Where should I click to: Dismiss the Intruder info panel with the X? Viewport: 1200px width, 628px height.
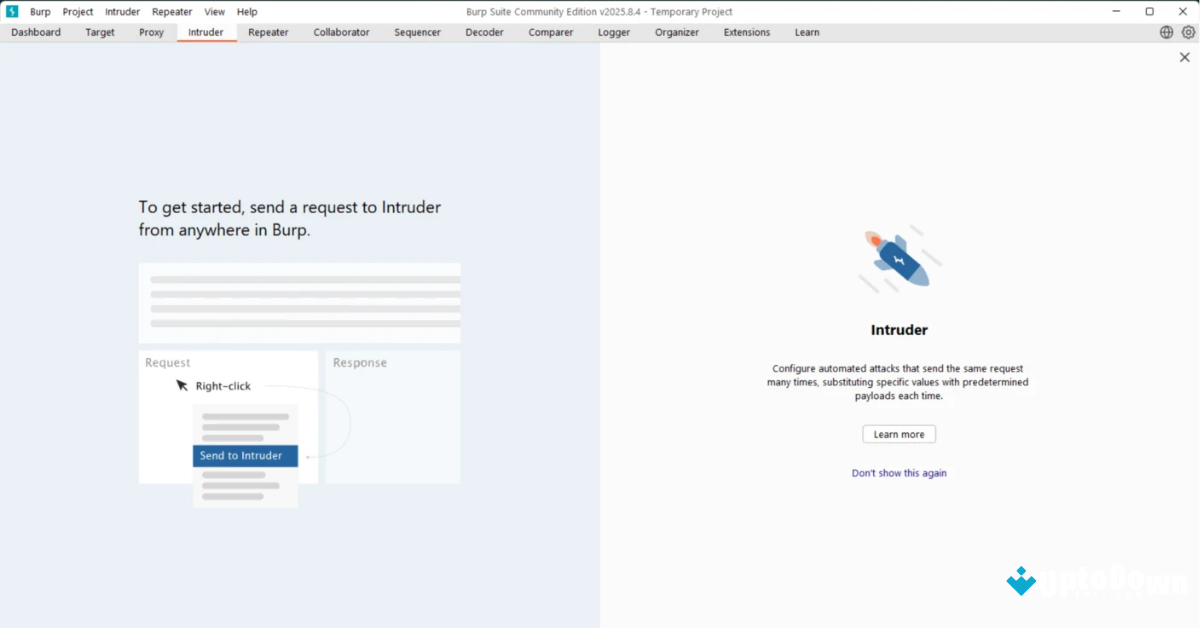click(x=1184, y=57)
